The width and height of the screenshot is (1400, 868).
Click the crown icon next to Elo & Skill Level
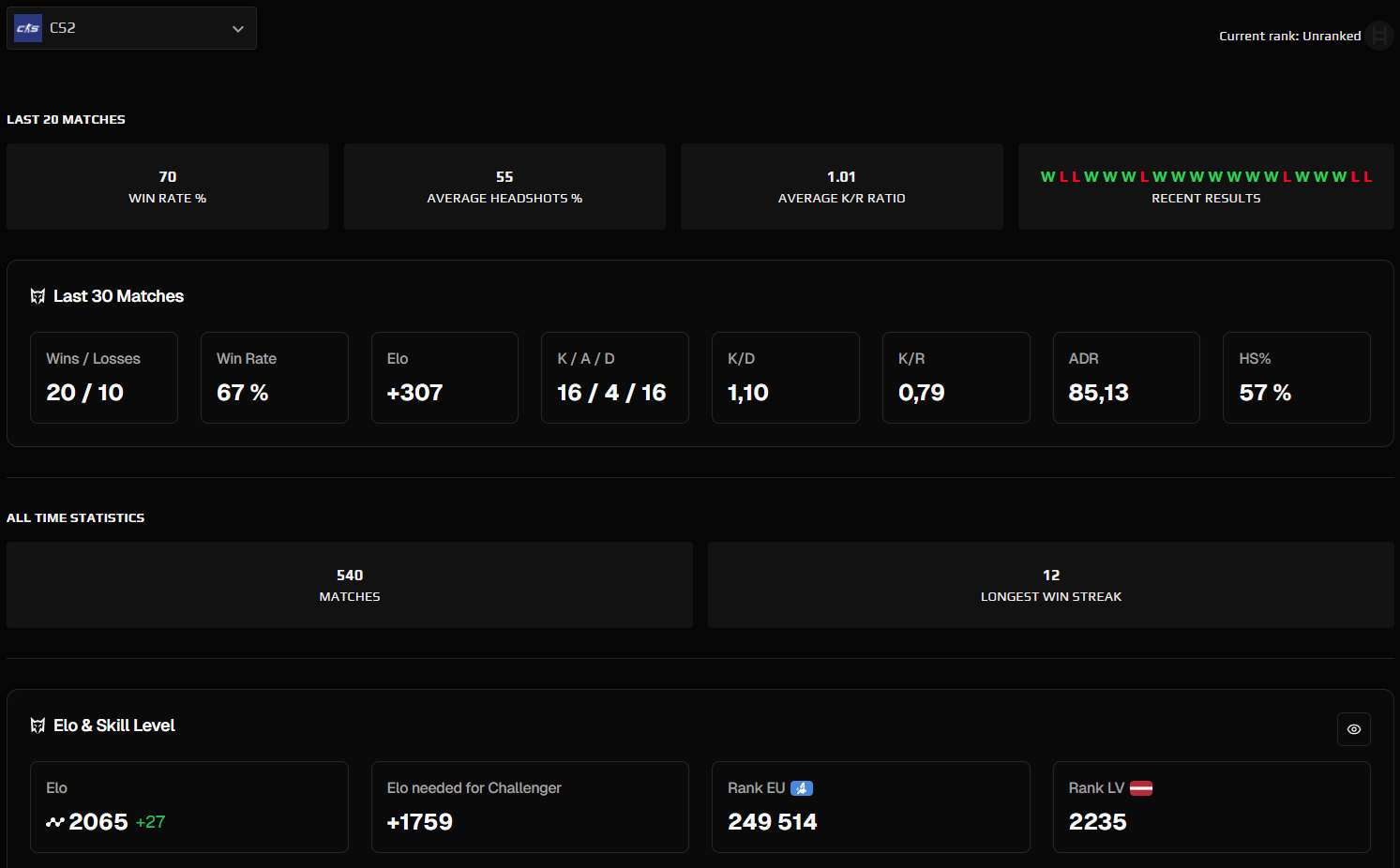click(x=37, y=725)
